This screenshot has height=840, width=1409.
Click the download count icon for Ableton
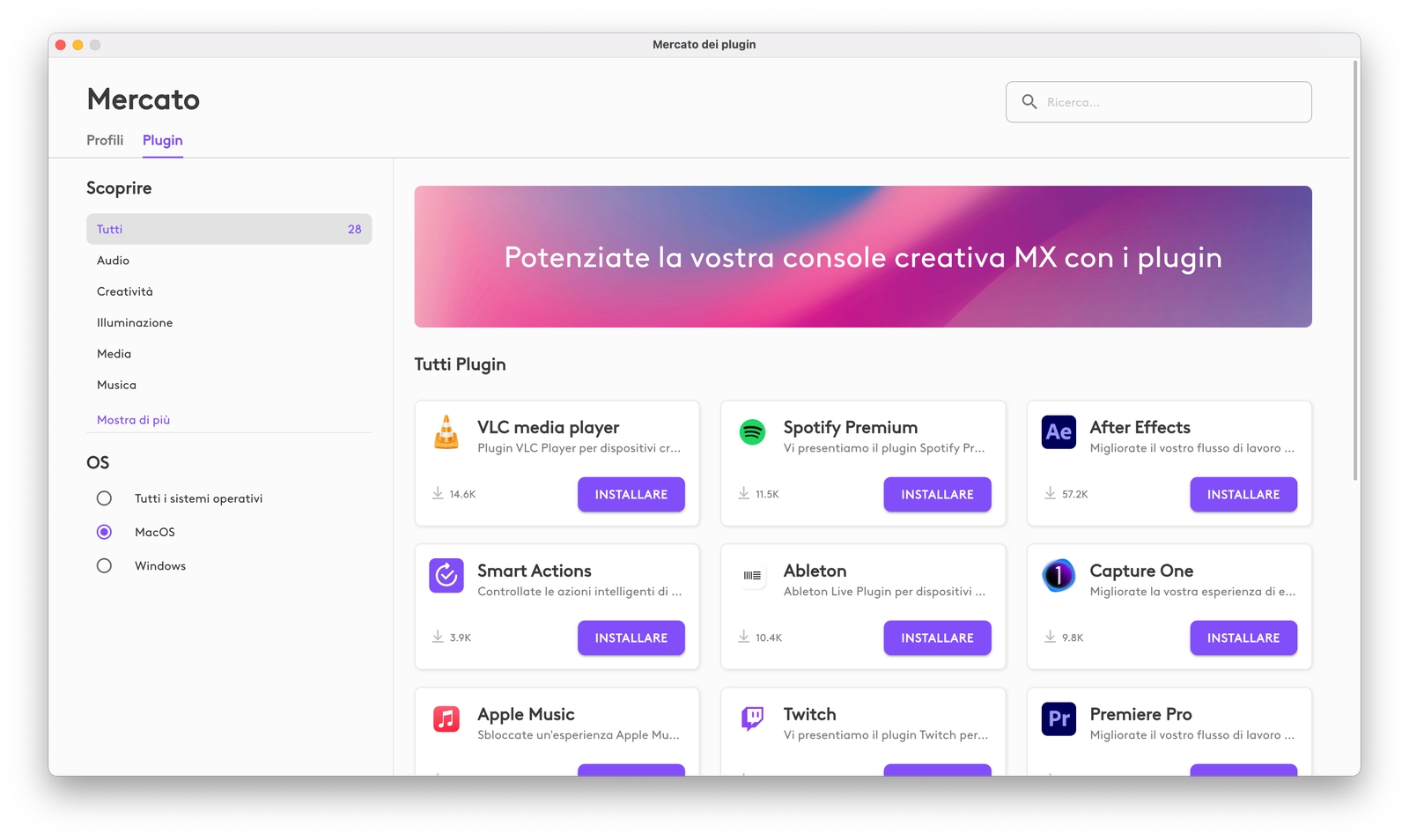tap(744, 637)
